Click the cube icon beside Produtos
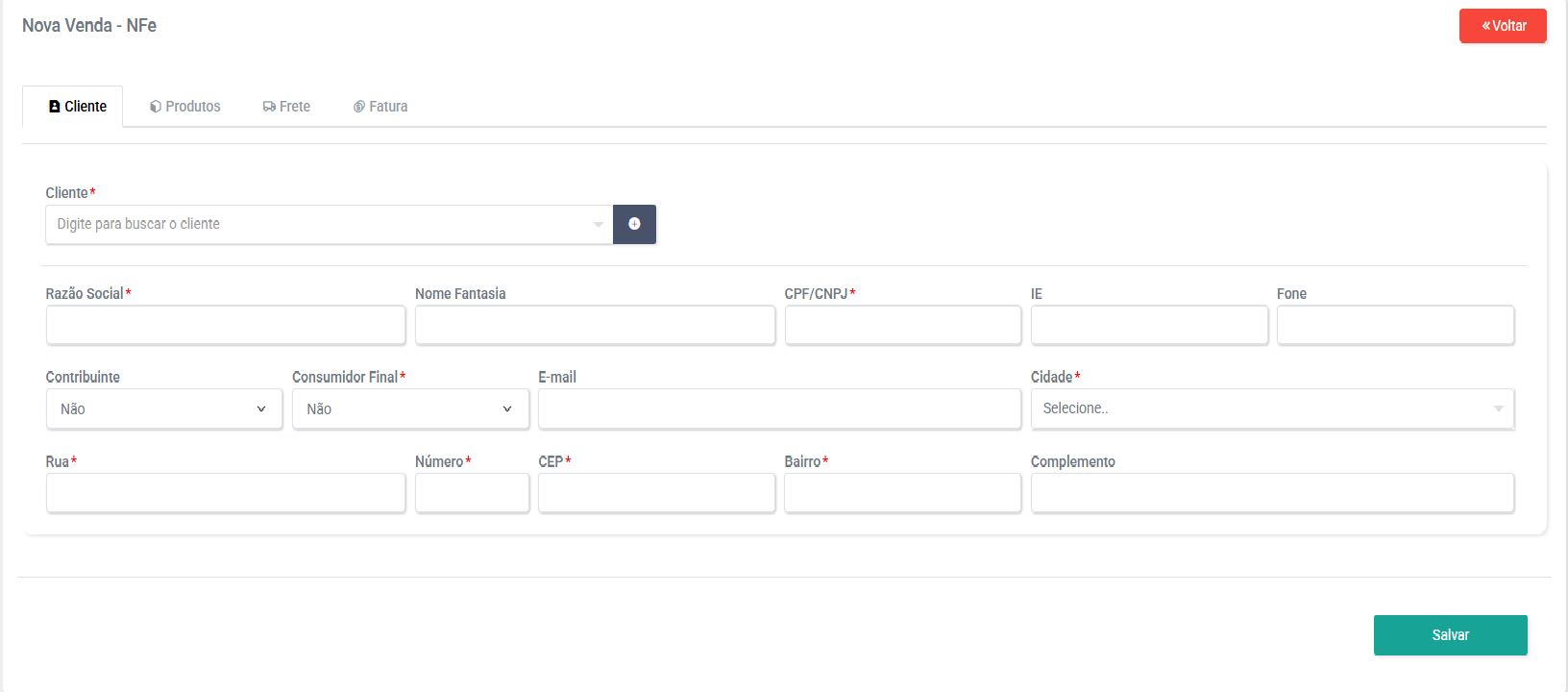1568x692 pixels. tap(155, 106)
